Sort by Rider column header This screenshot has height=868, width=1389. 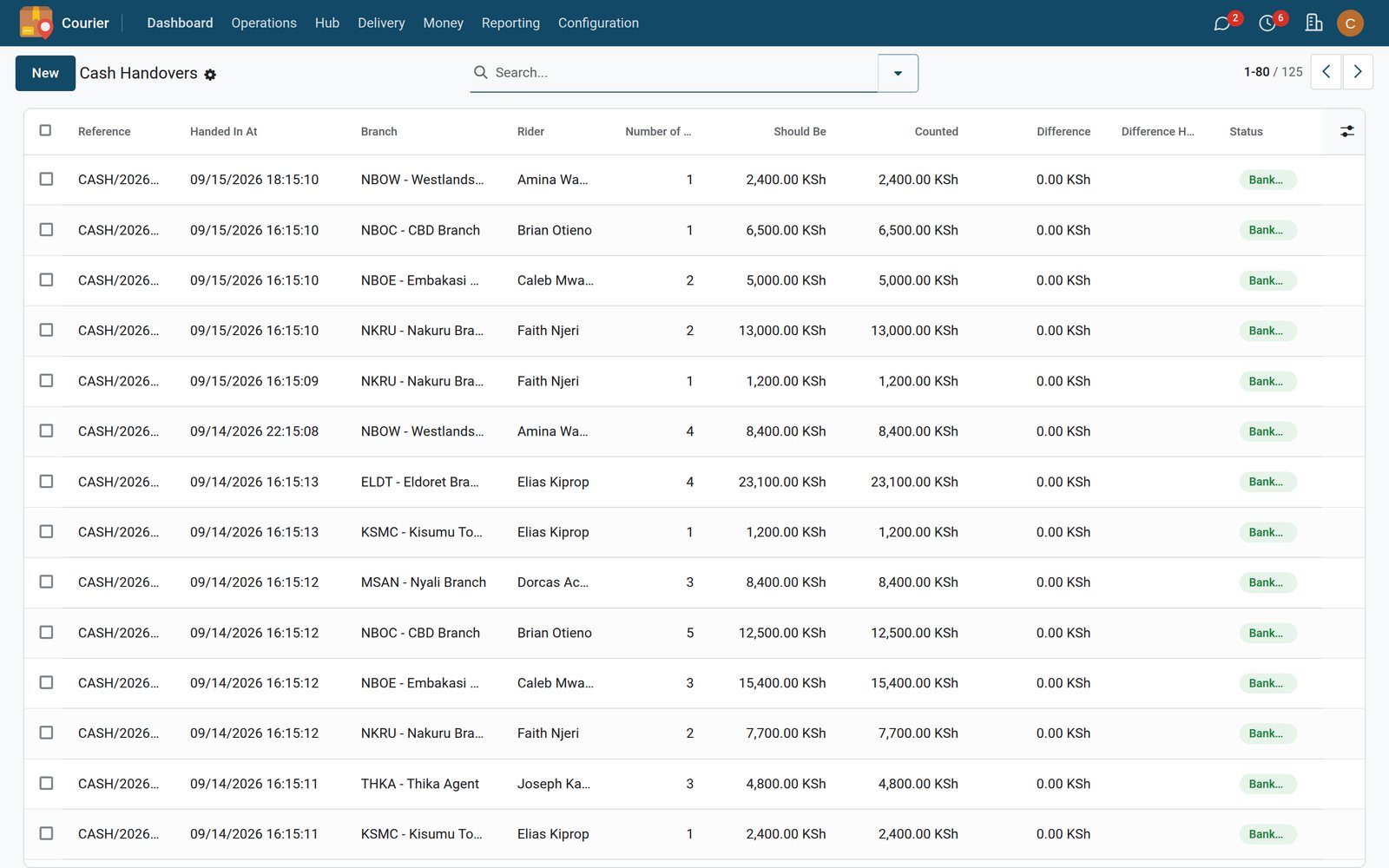coord(530,131)
